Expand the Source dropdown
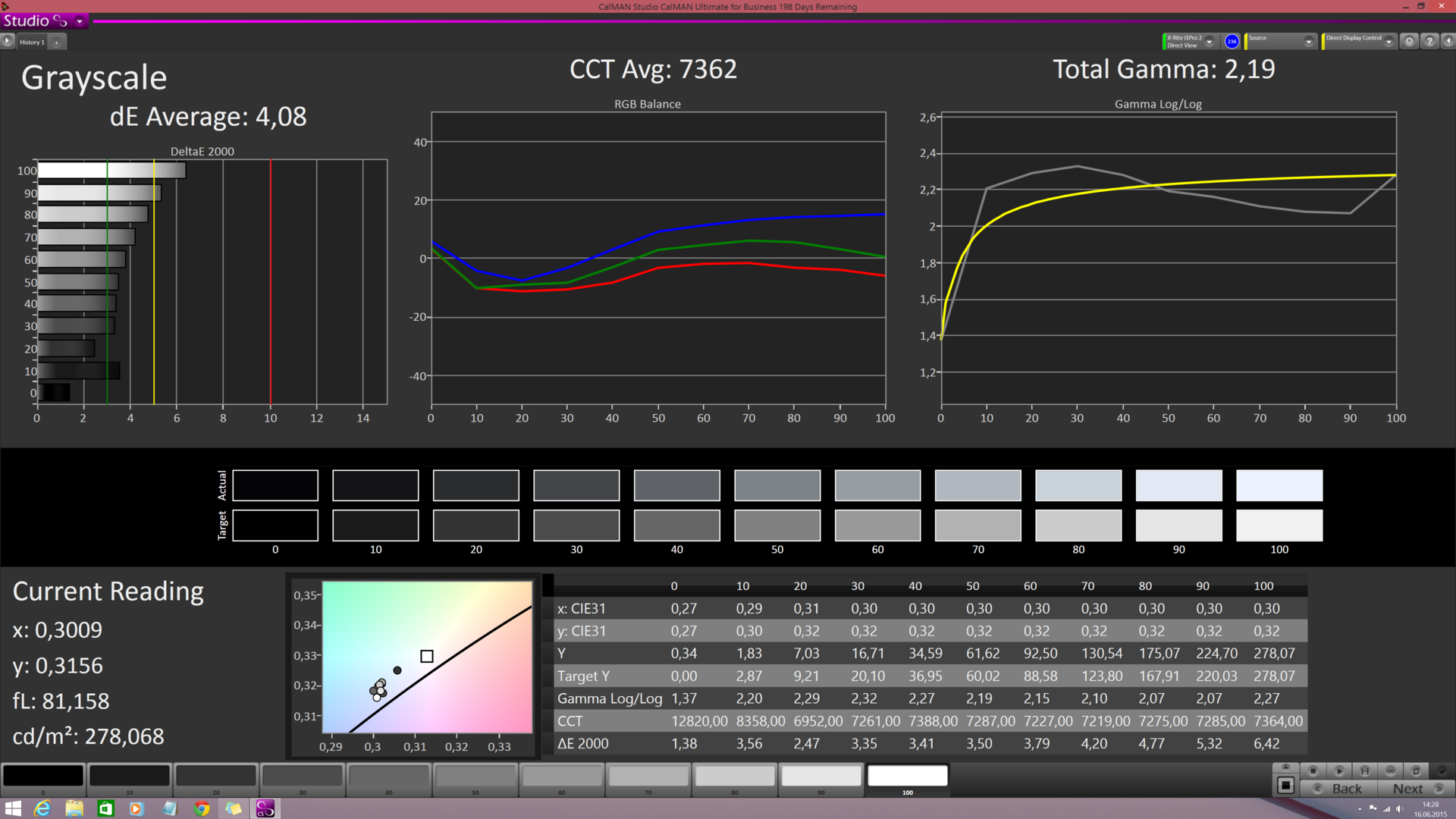 pos(1308,42)
